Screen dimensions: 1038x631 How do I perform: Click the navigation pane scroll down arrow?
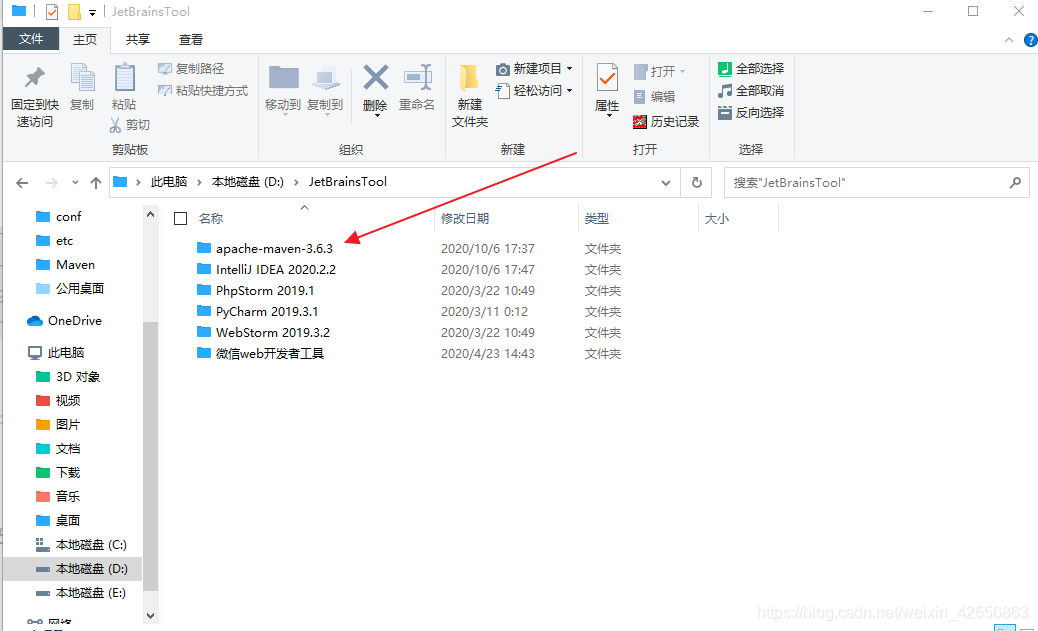pos(150,615)
